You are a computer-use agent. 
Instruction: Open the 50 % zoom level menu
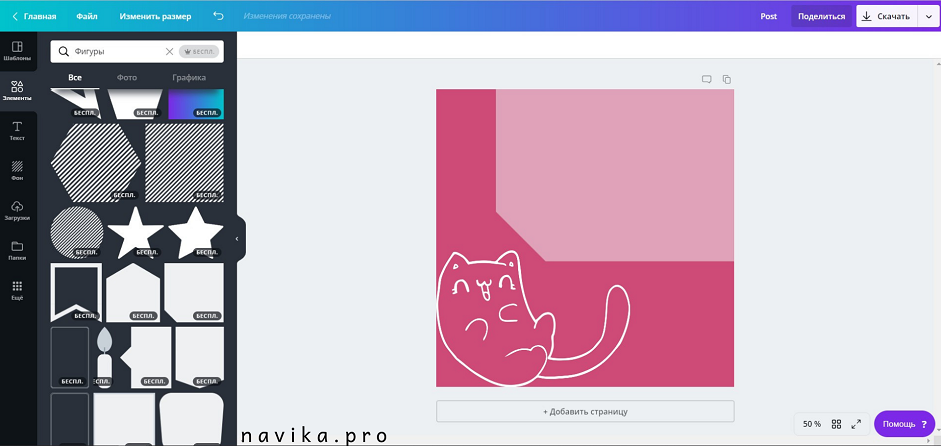pos(811,424)
